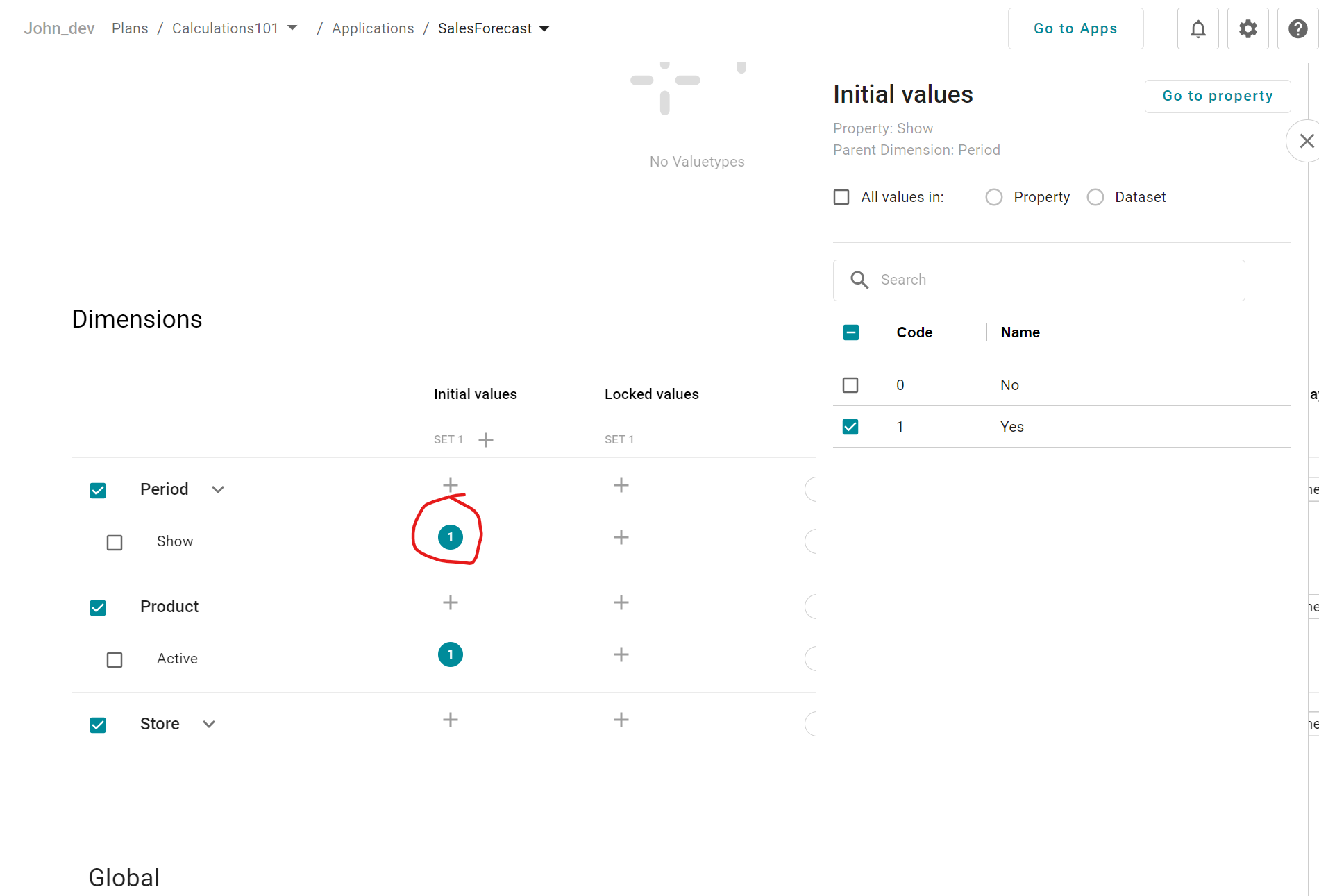Image resolution: width=1319 pixels, height=896 pixels.
Task: Add locked values for Store dimension
Action: pos(621,720)
